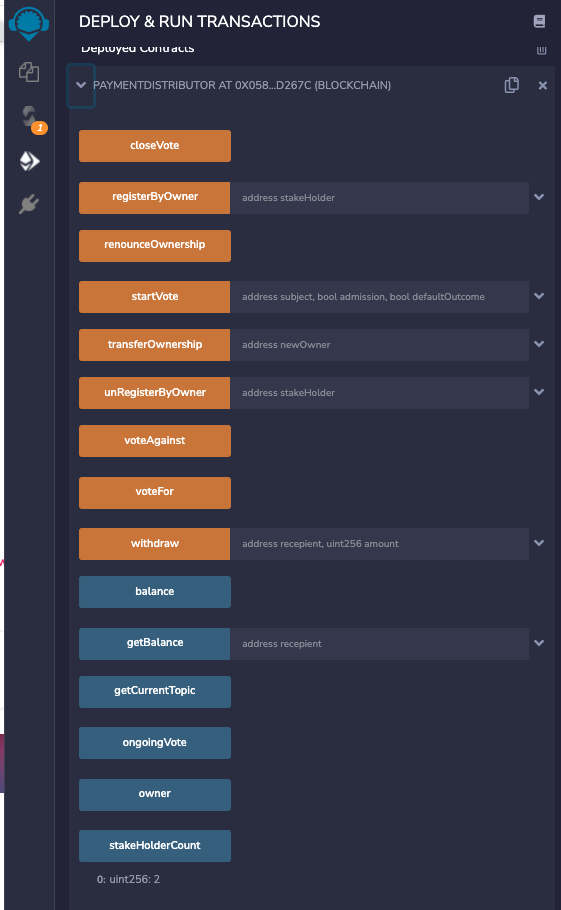
Task: Open the documentation book icon
Action: [x=539, y=21]
